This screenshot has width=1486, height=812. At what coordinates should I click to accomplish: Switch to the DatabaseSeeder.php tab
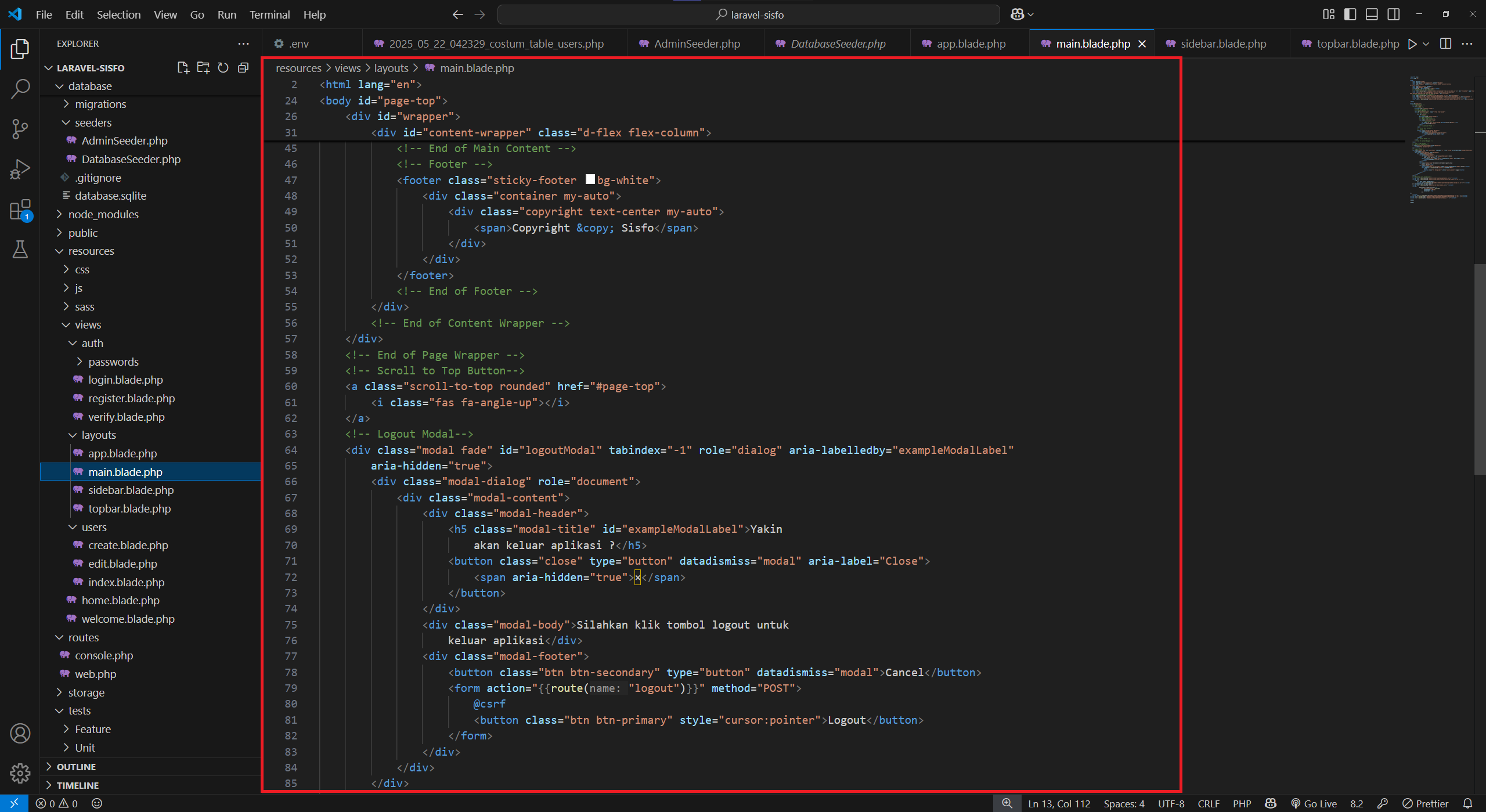pyautogui.click(x=836, y=43)
